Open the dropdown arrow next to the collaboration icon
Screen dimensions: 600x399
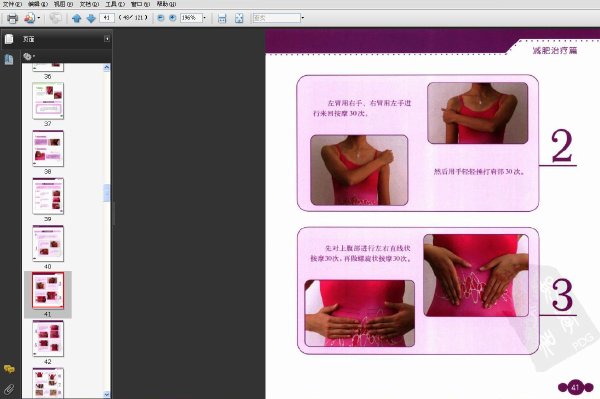[39, 18]
